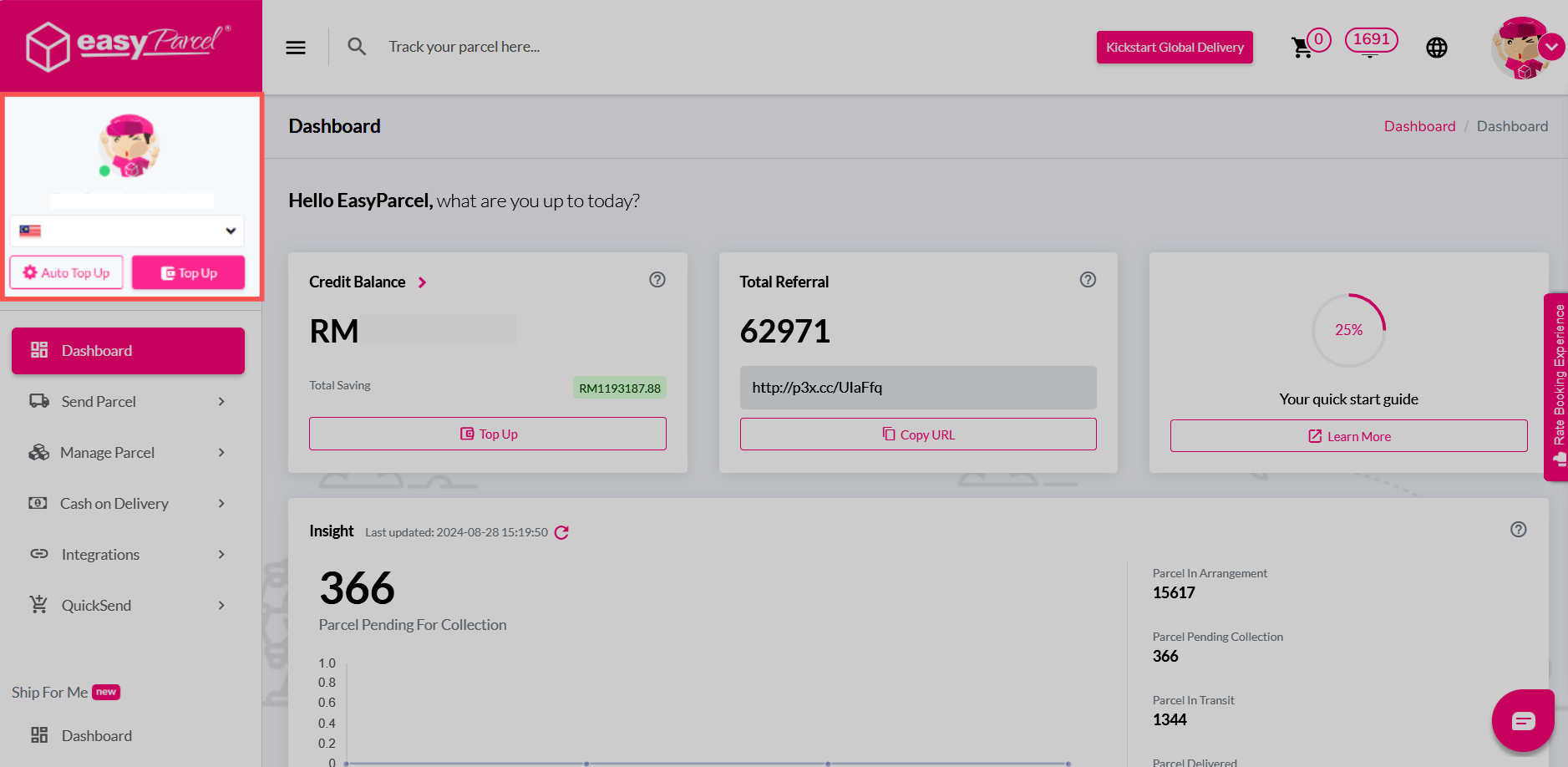
Task: Click the Manage Parcel boxes icon
Action: (x=38, y=452)
